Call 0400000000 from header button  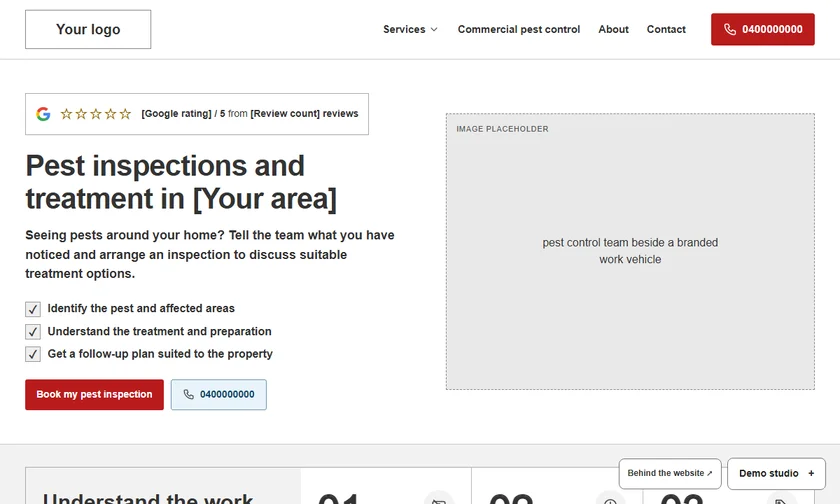[x=763, y=29]
